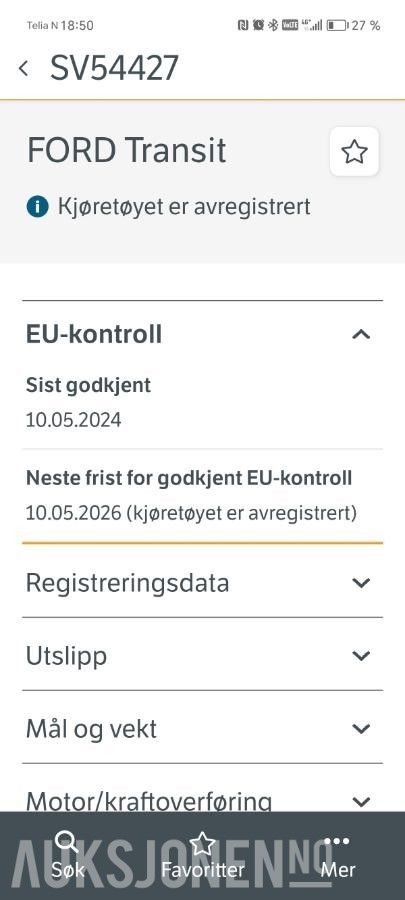Expand the Mål og vekt chevron

[361, 729]
